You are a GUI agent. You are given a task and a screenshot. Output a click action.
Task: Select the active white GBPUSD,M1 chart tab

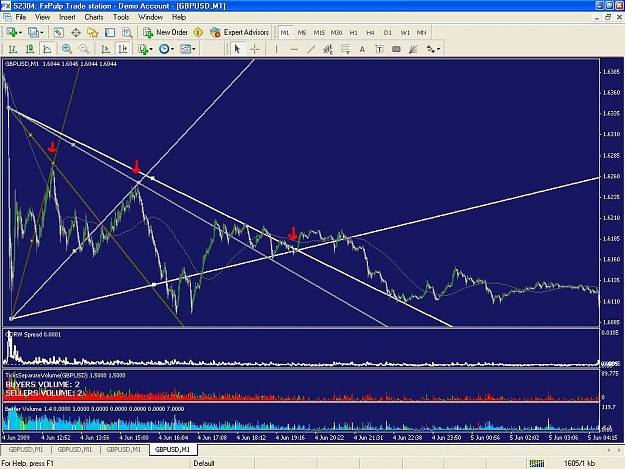[x=173, y=449]
